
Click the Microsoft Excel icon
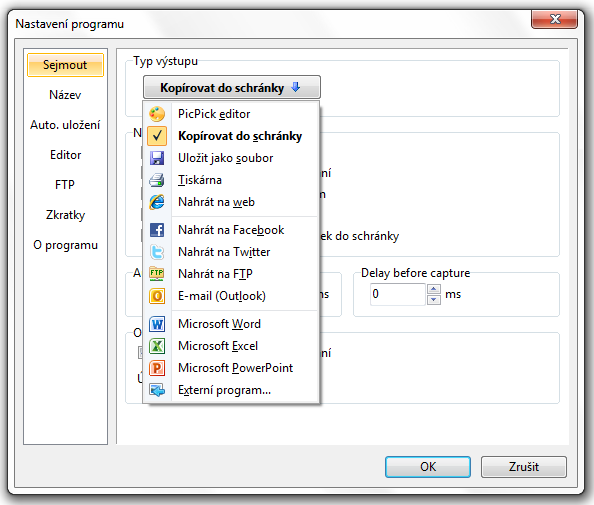[157, 346]
